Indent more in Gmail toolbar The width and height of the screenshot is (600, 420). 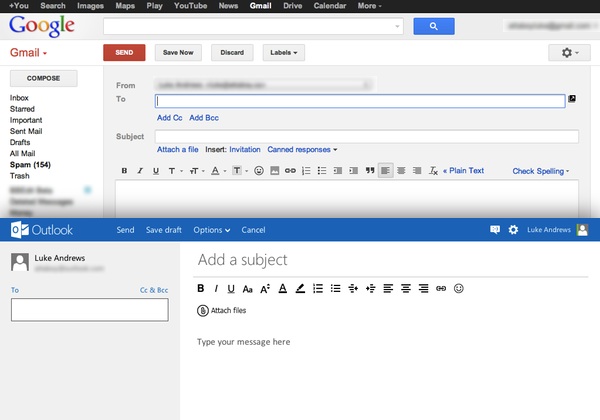[354, 171]
